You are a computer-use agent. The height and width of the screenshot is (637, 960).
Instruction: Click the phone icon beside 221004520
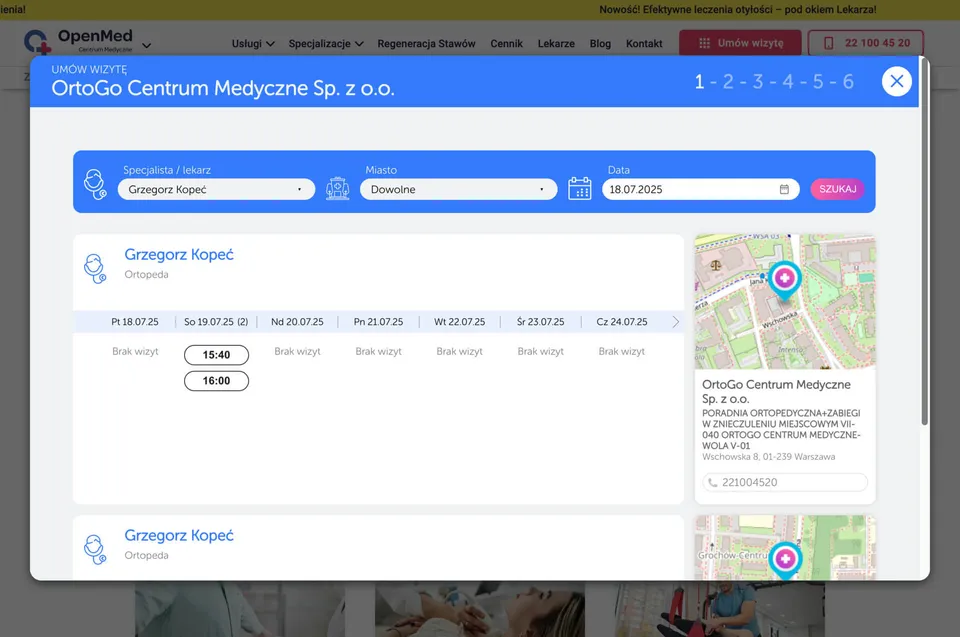tap(713, 482)
